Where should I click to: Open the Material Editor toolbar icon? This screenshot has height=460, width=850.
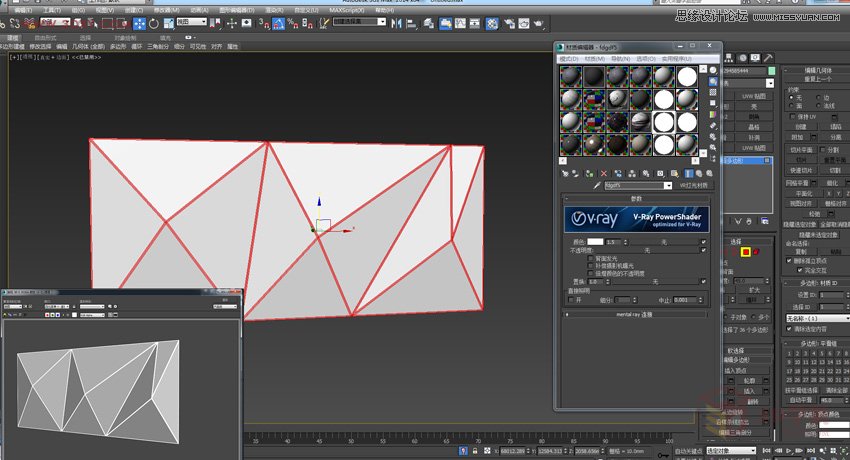(x=492, y=23)
